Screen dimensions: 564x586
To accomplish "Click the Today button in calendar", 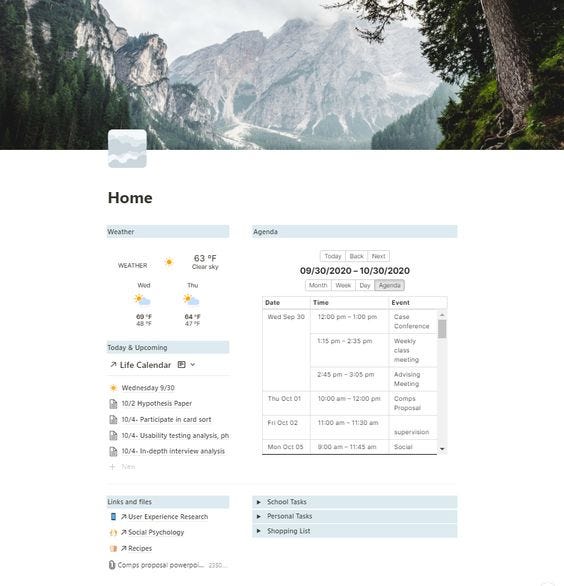I will [333, 256].
